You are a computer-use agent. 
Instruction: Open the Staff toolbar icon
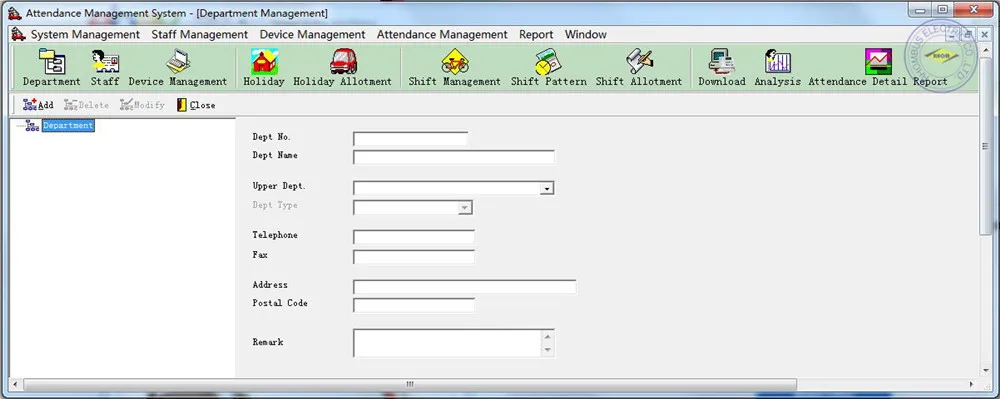point(105,68)
